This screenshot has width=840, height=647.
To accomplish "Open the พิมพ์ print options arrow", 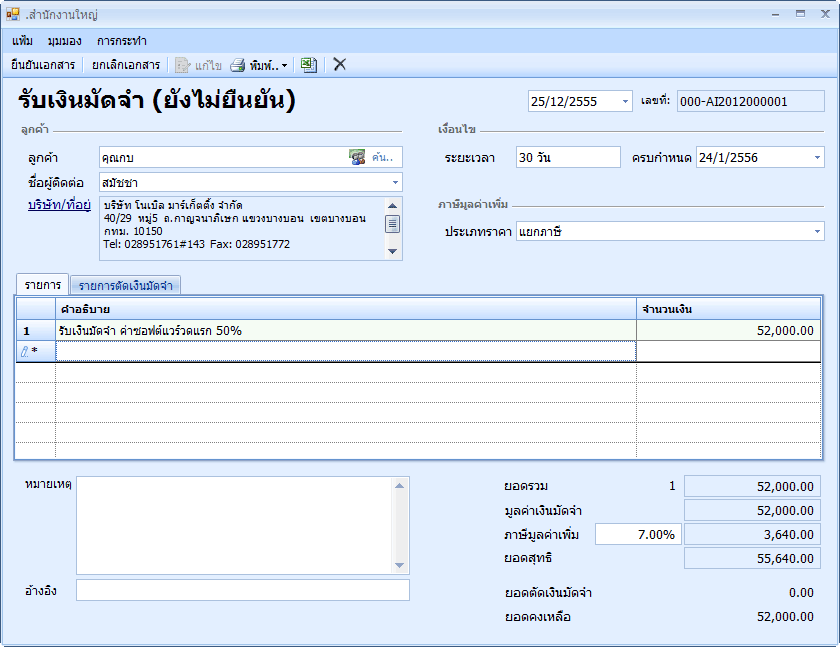I will coord(285,66).
